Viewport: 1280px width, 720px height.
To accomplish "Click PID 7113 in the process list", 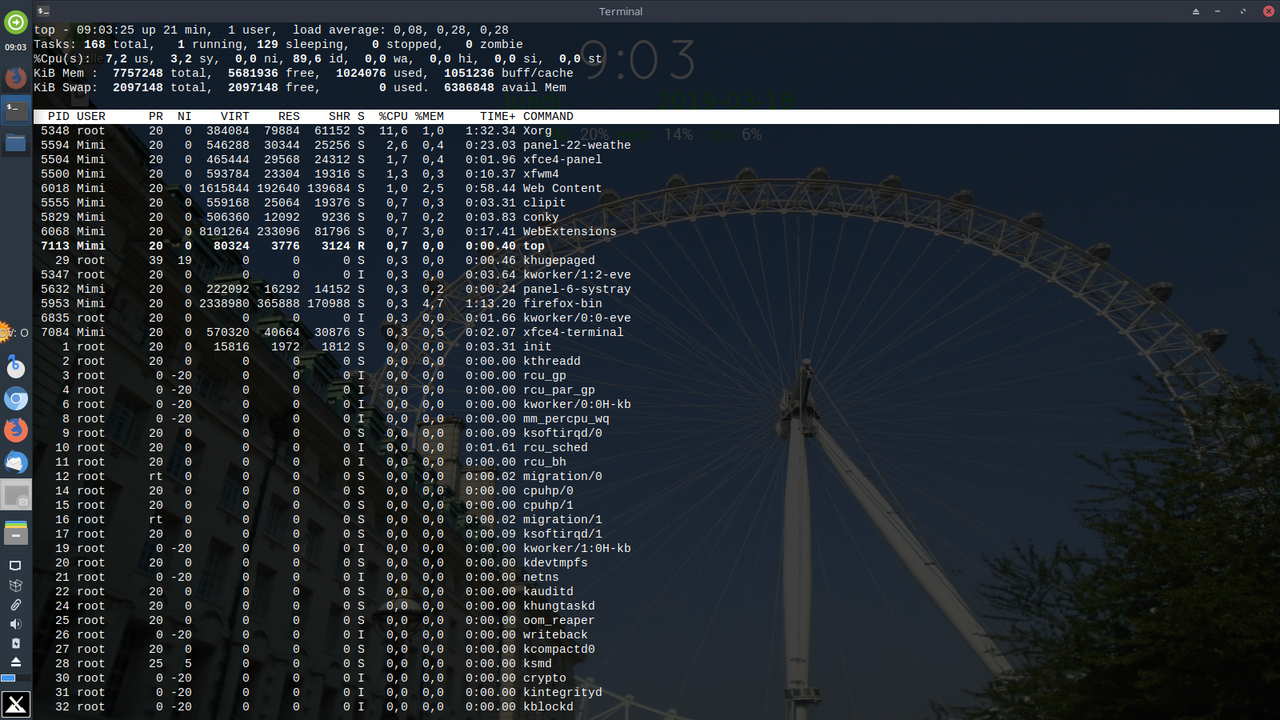I will [x=55, y=246].
